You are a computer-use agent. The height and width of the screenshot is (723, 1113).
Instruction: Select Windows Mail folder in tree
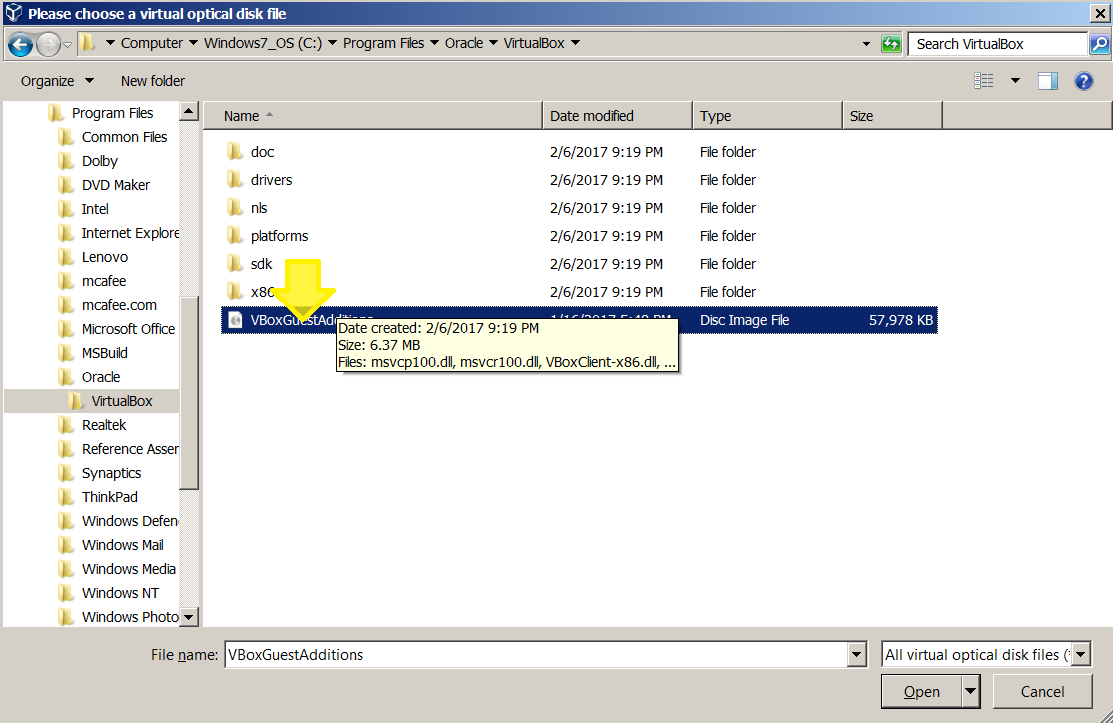pos(122,545)
